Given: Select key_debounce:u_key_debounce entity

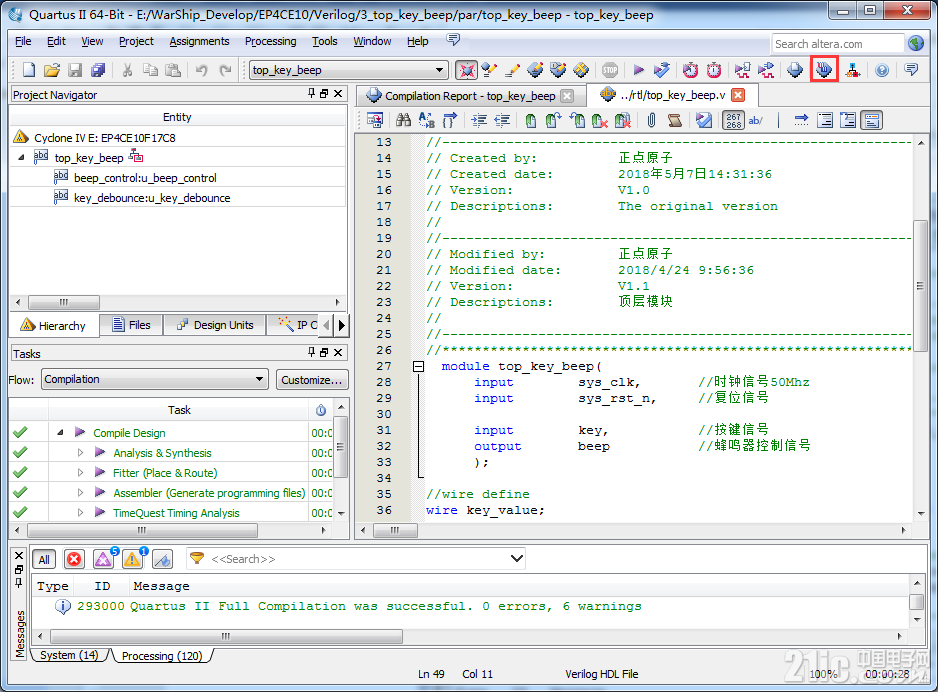Looking at the screenshot, I should [x=152, y=197].
